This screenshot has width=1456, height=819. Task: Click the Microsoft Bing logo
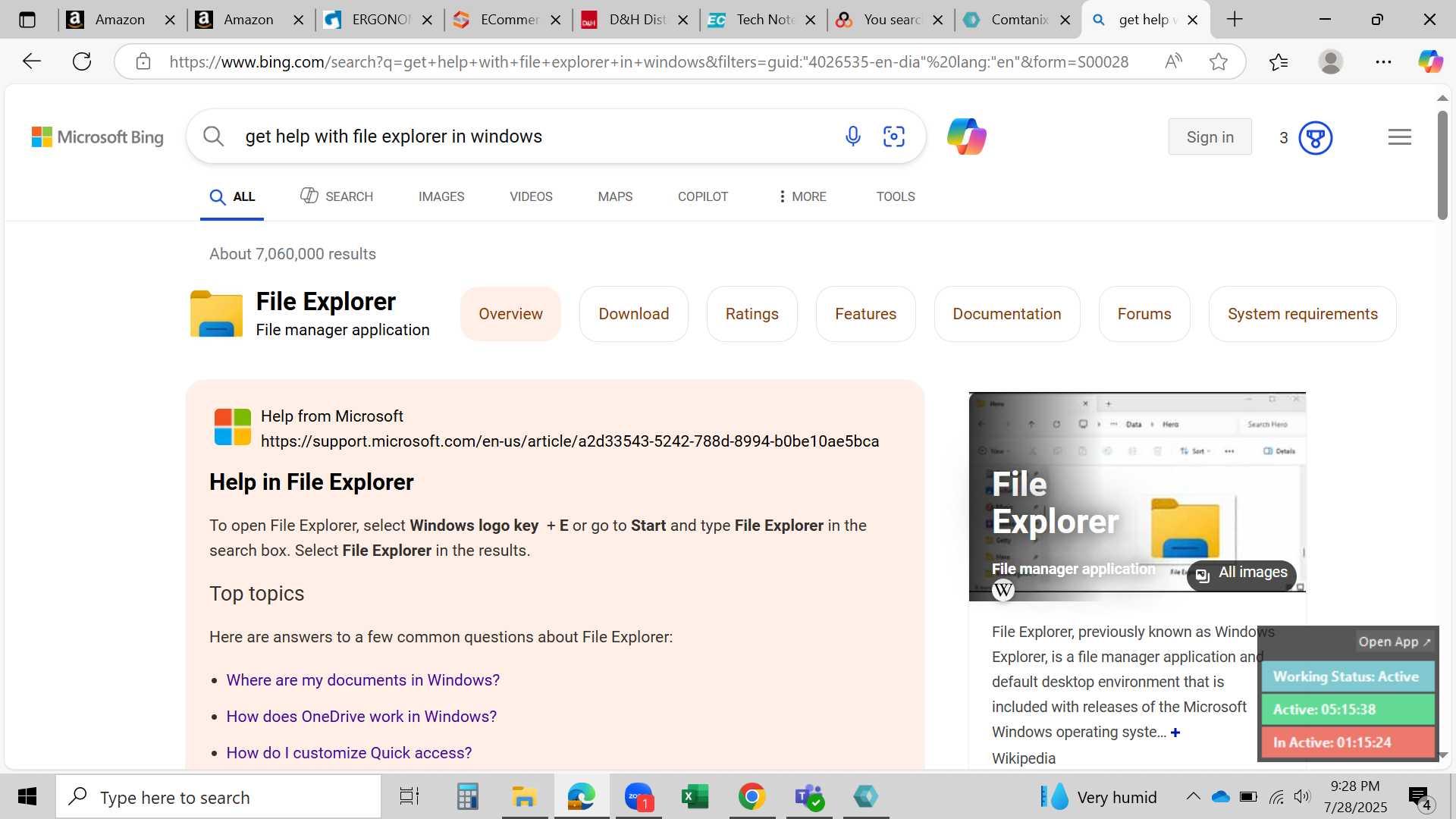coord(98,137)
